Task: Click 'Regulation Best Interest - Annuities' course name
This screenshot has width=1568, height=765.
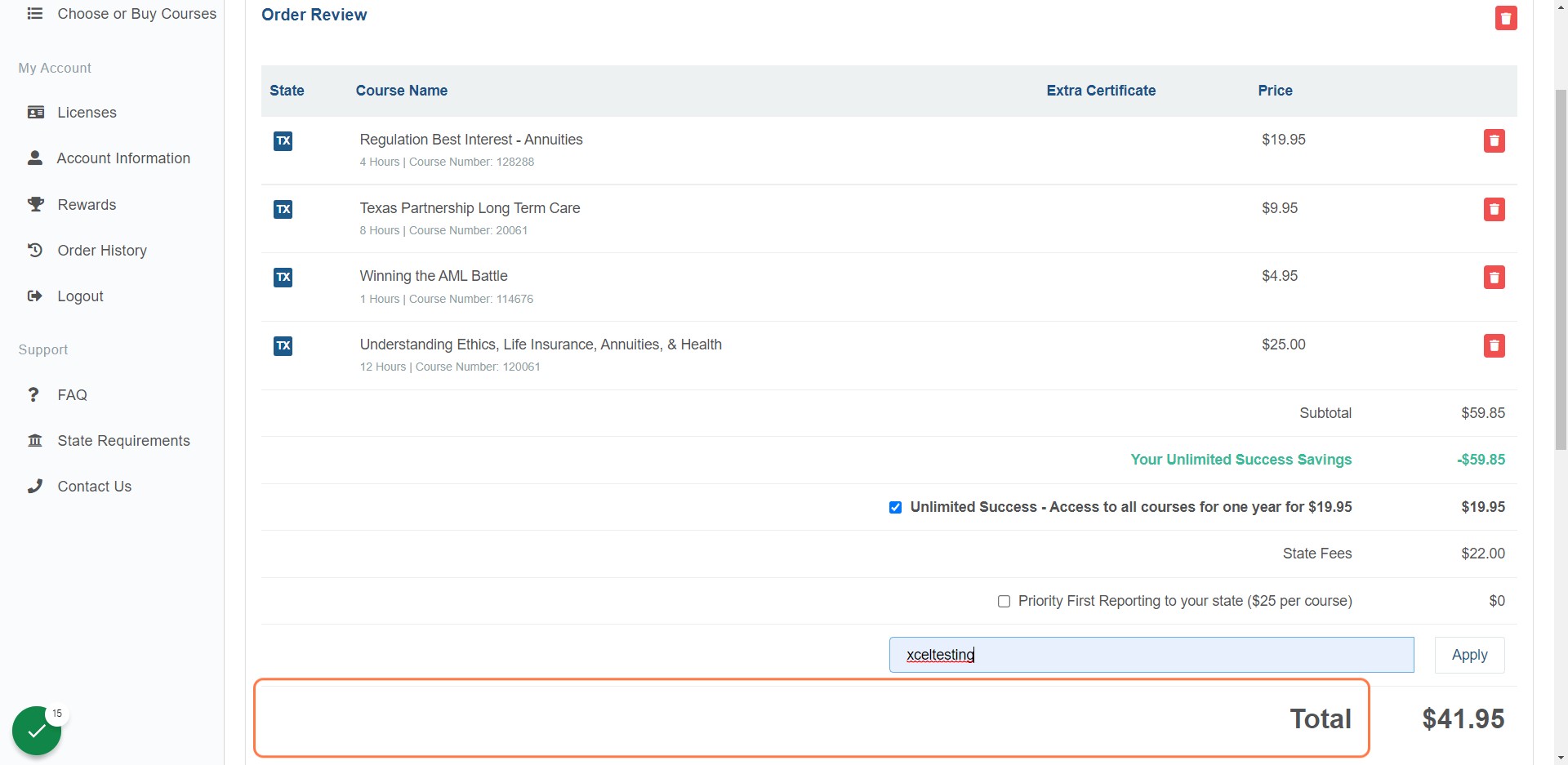Action: [471, 140]
